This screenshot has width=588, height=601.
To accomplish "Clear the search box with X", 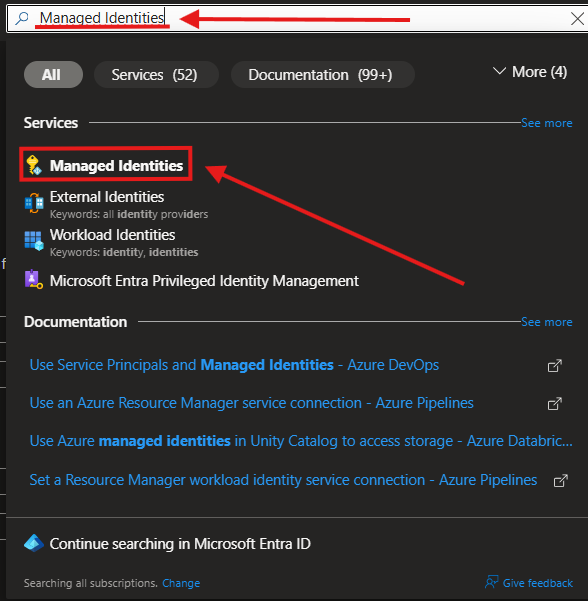I will 577,18.
